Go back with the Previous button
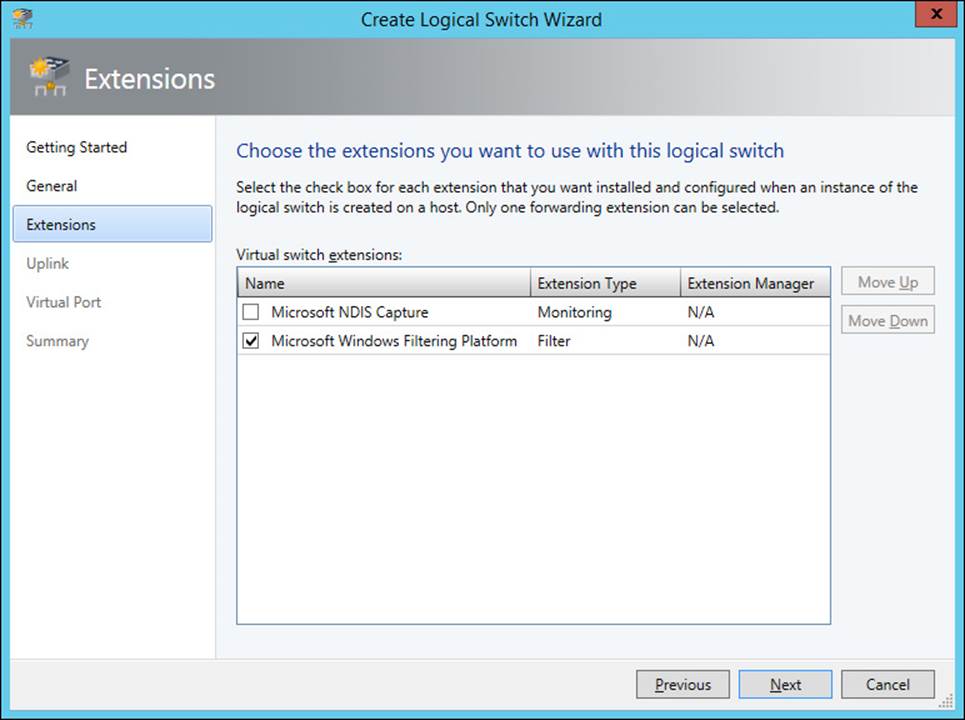Image resolution: width=965 pixels, height=720 pixels. pyautogui.click(x=683, y=684)
